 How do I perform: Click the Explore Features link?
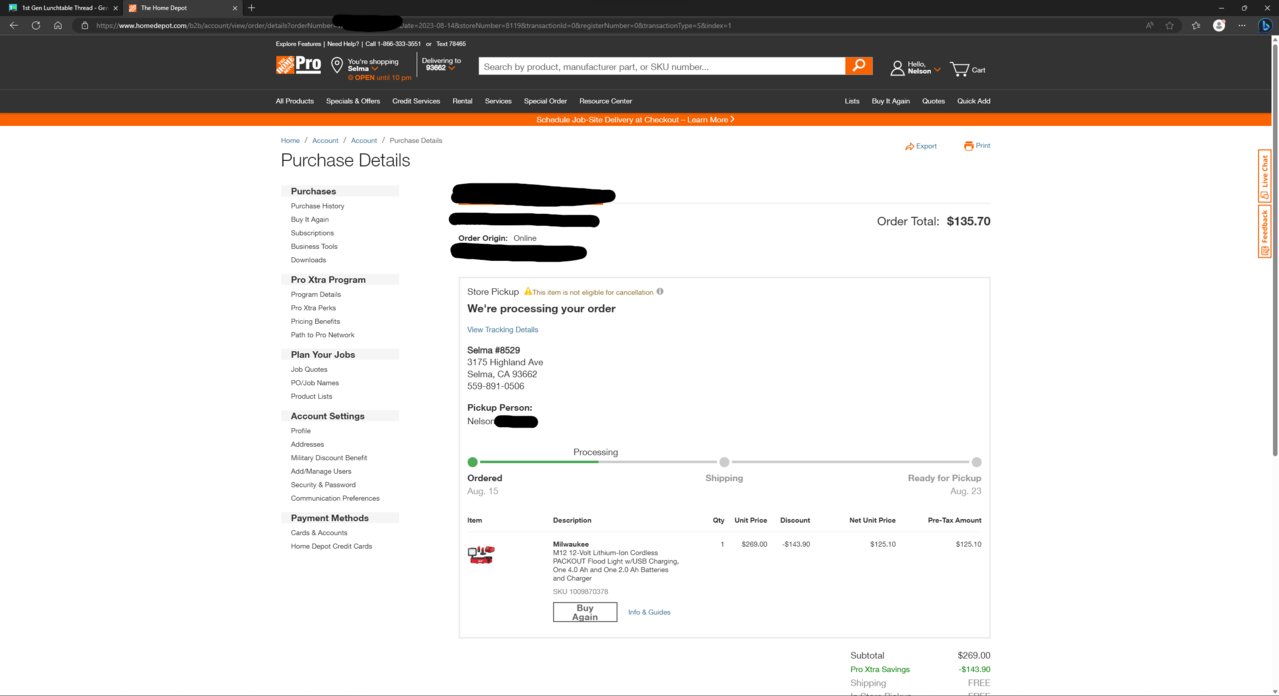tap(299, 44)
